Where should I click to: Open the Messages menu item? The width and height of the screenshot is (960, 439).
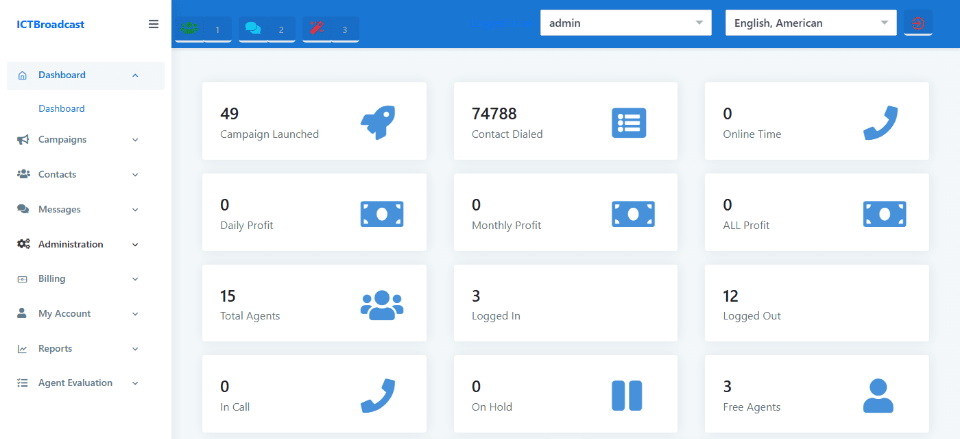(x=59, y=209)
